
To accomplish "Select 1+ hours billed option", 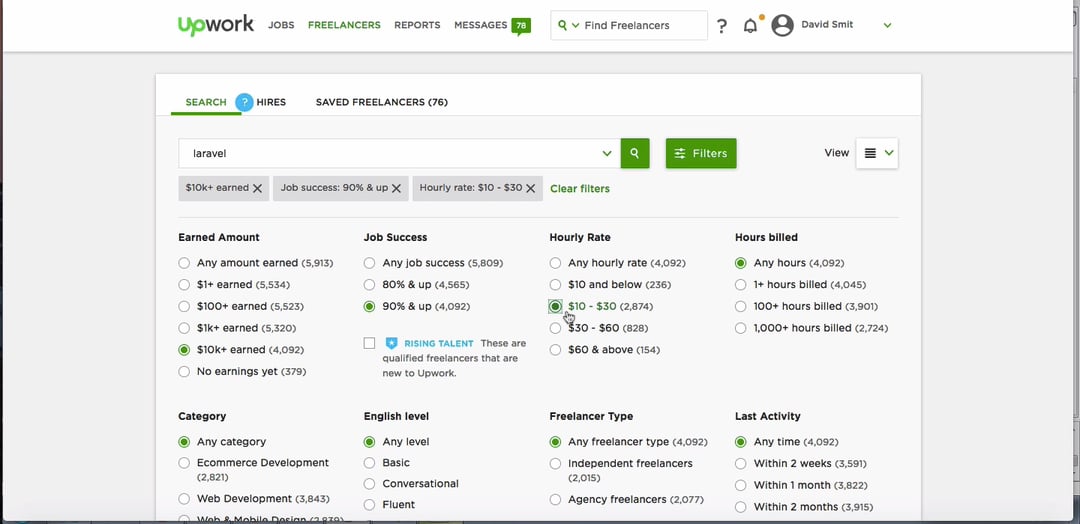I will coord(740,284).
